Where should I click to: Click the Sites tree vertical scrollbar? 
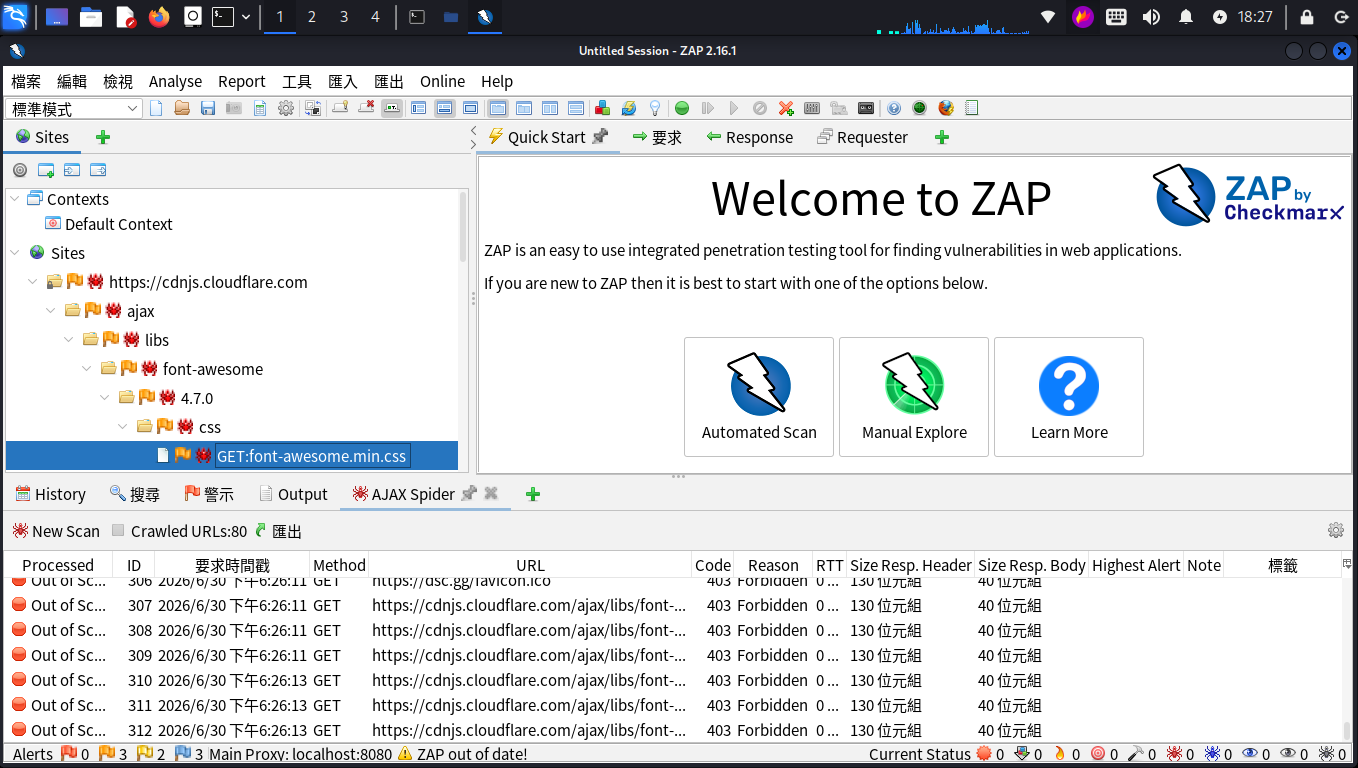(463, 227)
